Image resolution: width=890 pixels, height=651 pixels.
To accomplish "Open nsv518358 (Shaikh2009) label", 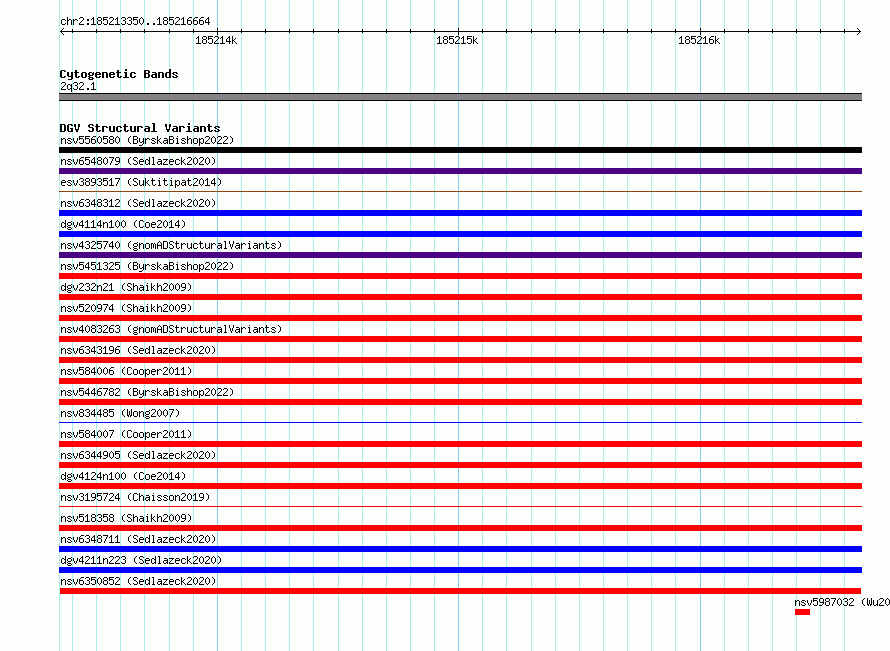I will coord(126,518).
